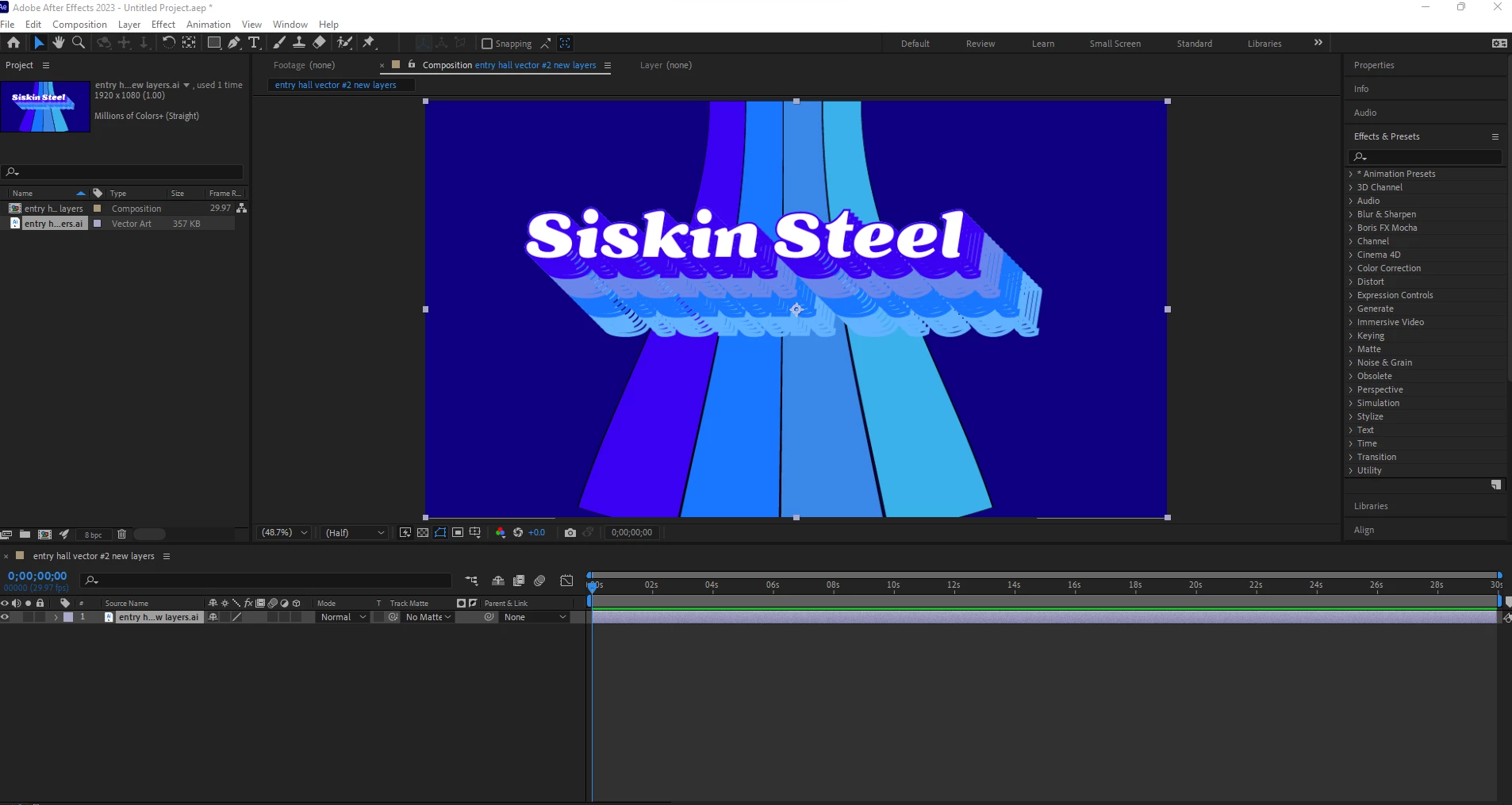Create a new composition from Project panel
The height and width of the screenshot is (805, 1512).
pyautogui.click(x=44, y=535)
